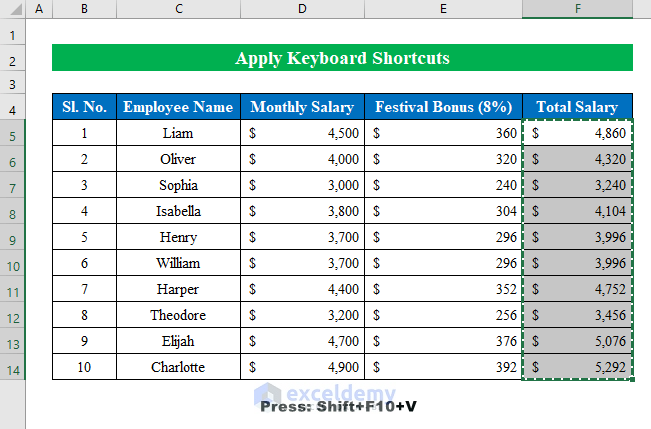The width and height of the screenshot is (651, 429).
Task: Select the Total Salary header cell
Action: pyautogui.click(x=577, y=107)
